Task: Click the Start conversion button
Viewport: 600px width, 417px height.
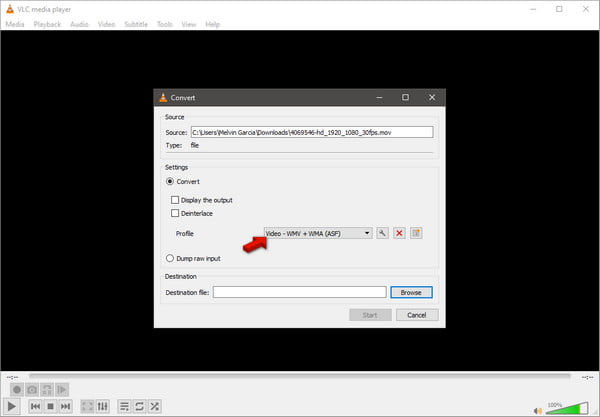Action: [x=370, y=315]
